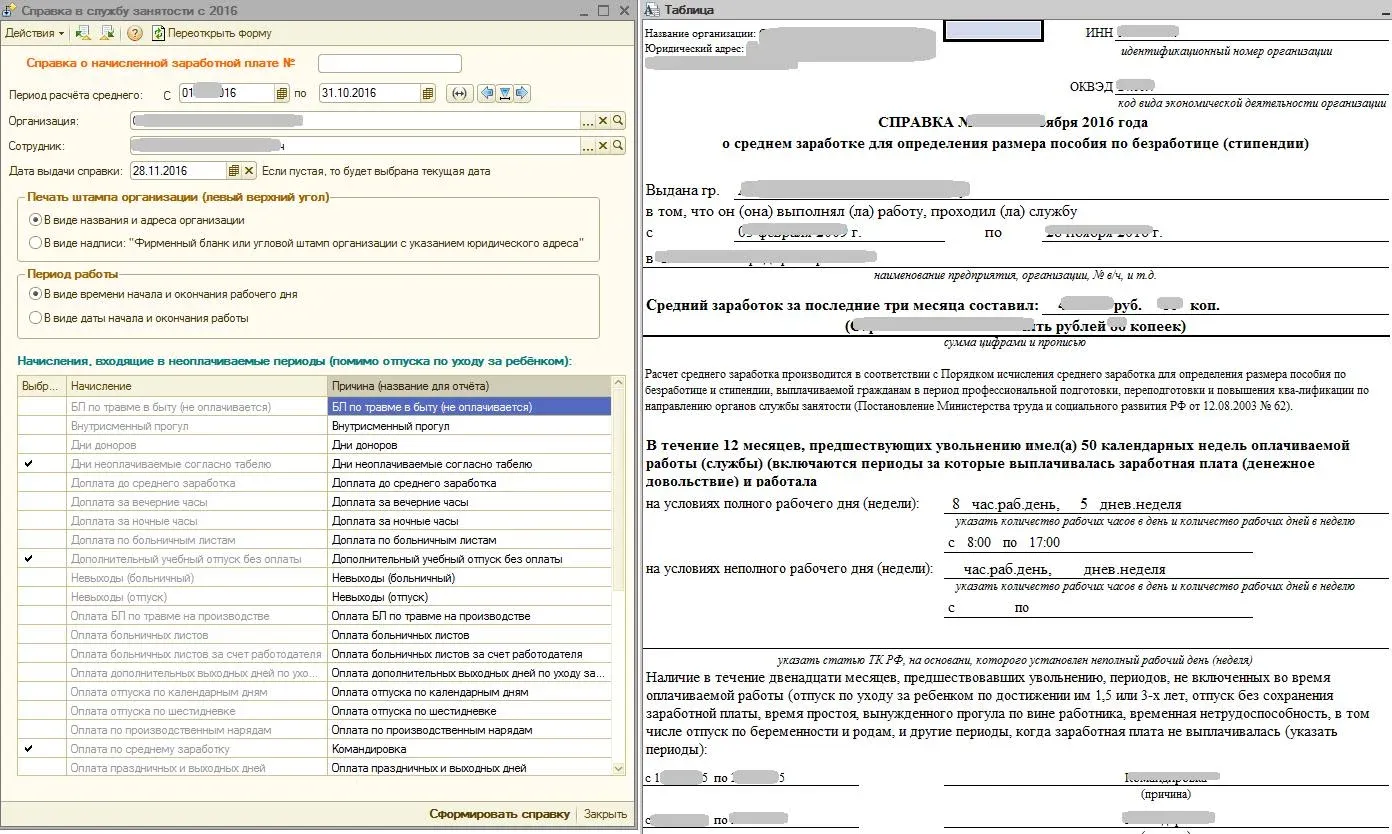Open the Организация selection list (ellipsis button)
The image size is (1392, 834).
pyautogui.click(x=587, y=121)
